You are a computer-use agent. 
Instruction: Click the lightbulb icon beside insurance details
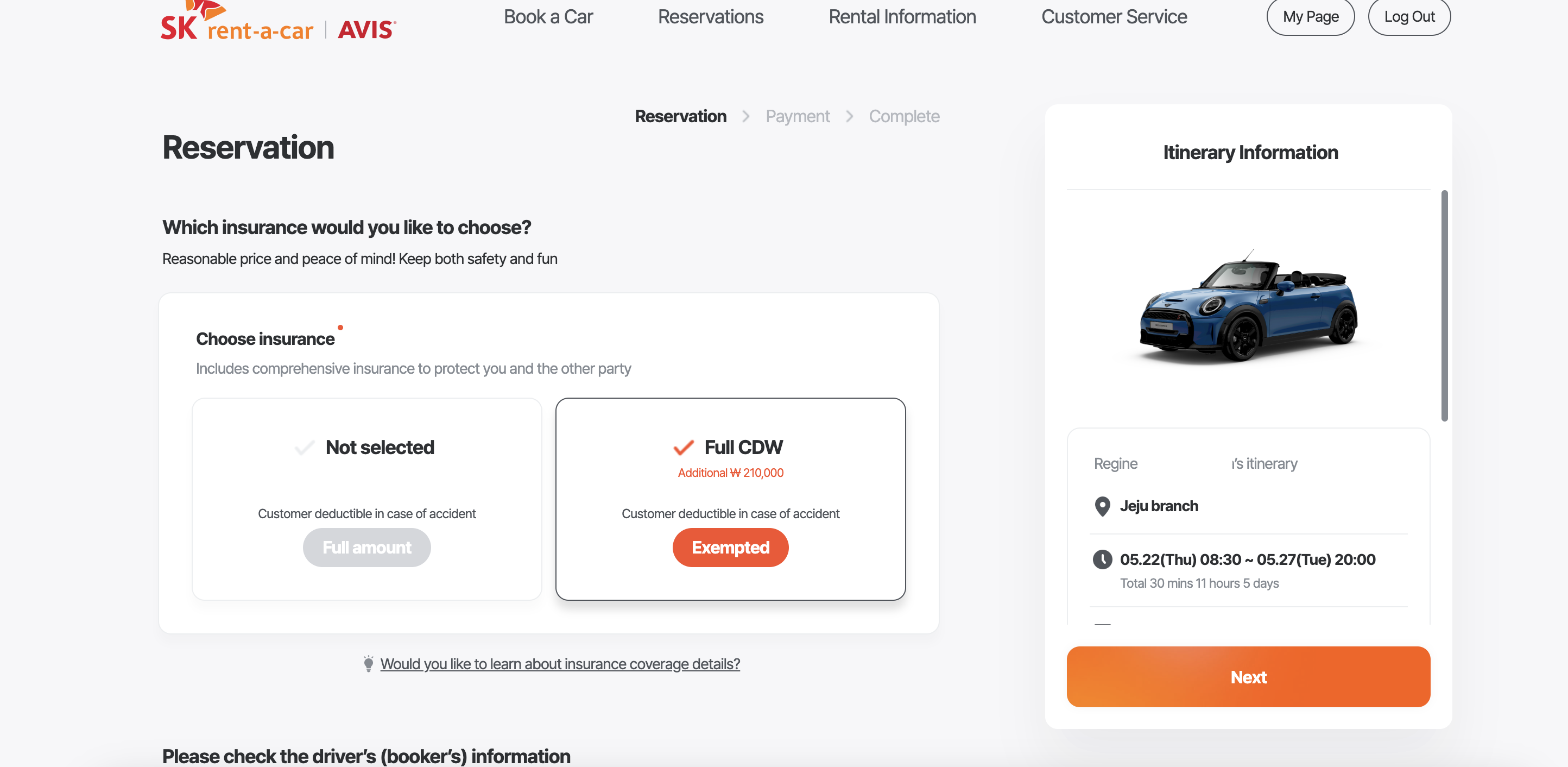(x=368, y=663)
